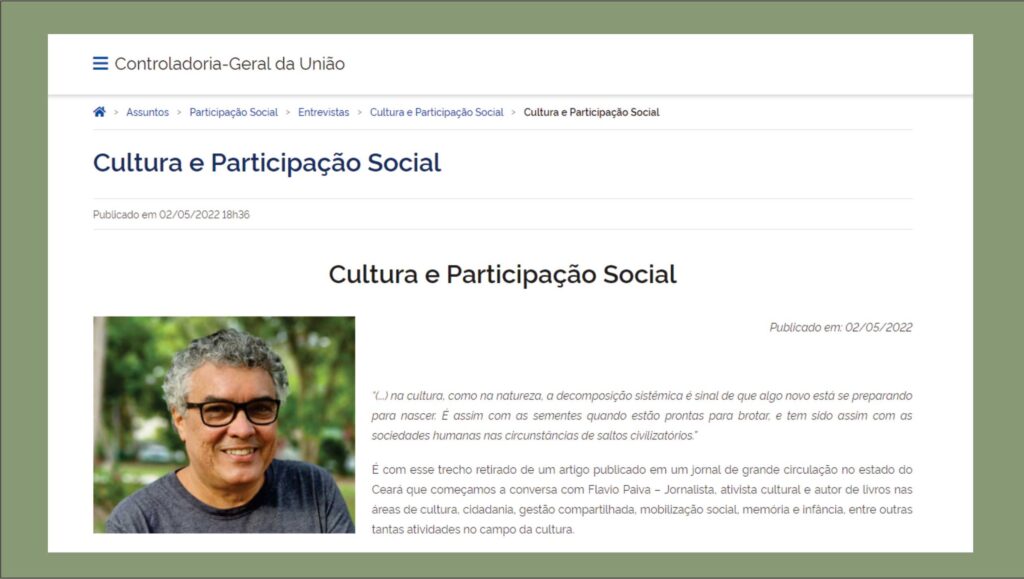Screen dimensions: 1024x579
Task: Click the chevron right after the home icon
Action: (116, 112)
